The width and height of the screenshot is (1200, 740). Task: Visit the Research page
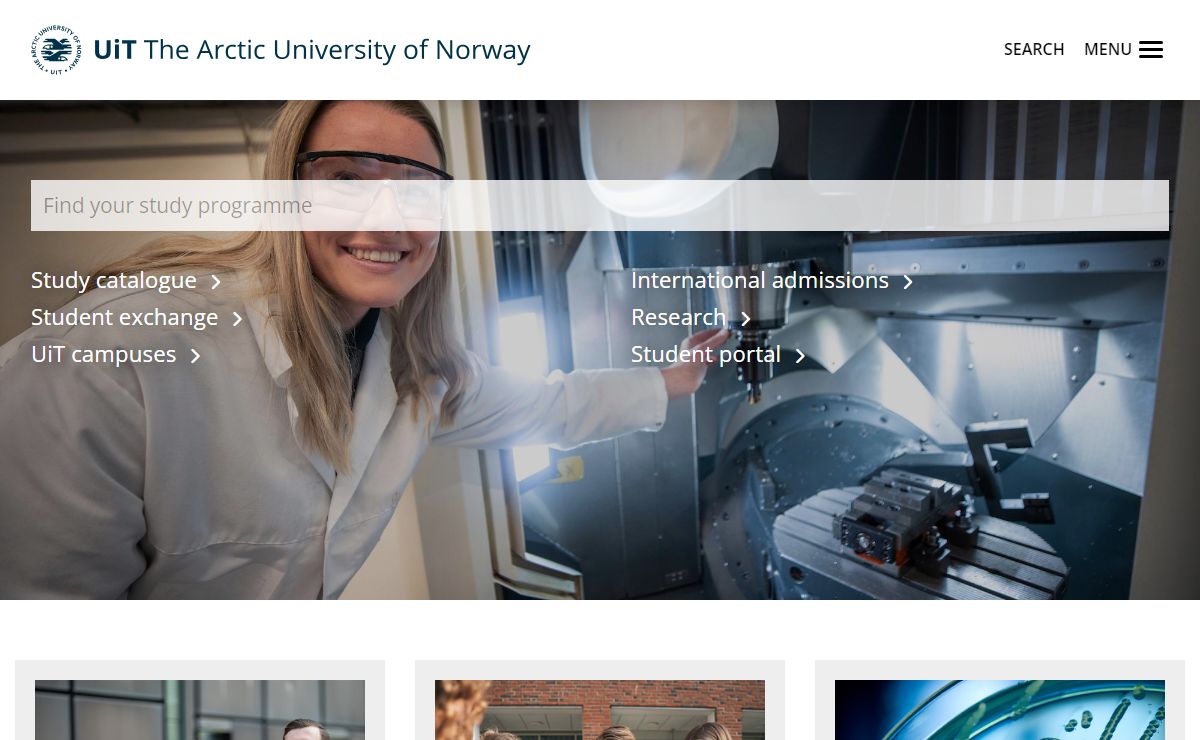678,317
